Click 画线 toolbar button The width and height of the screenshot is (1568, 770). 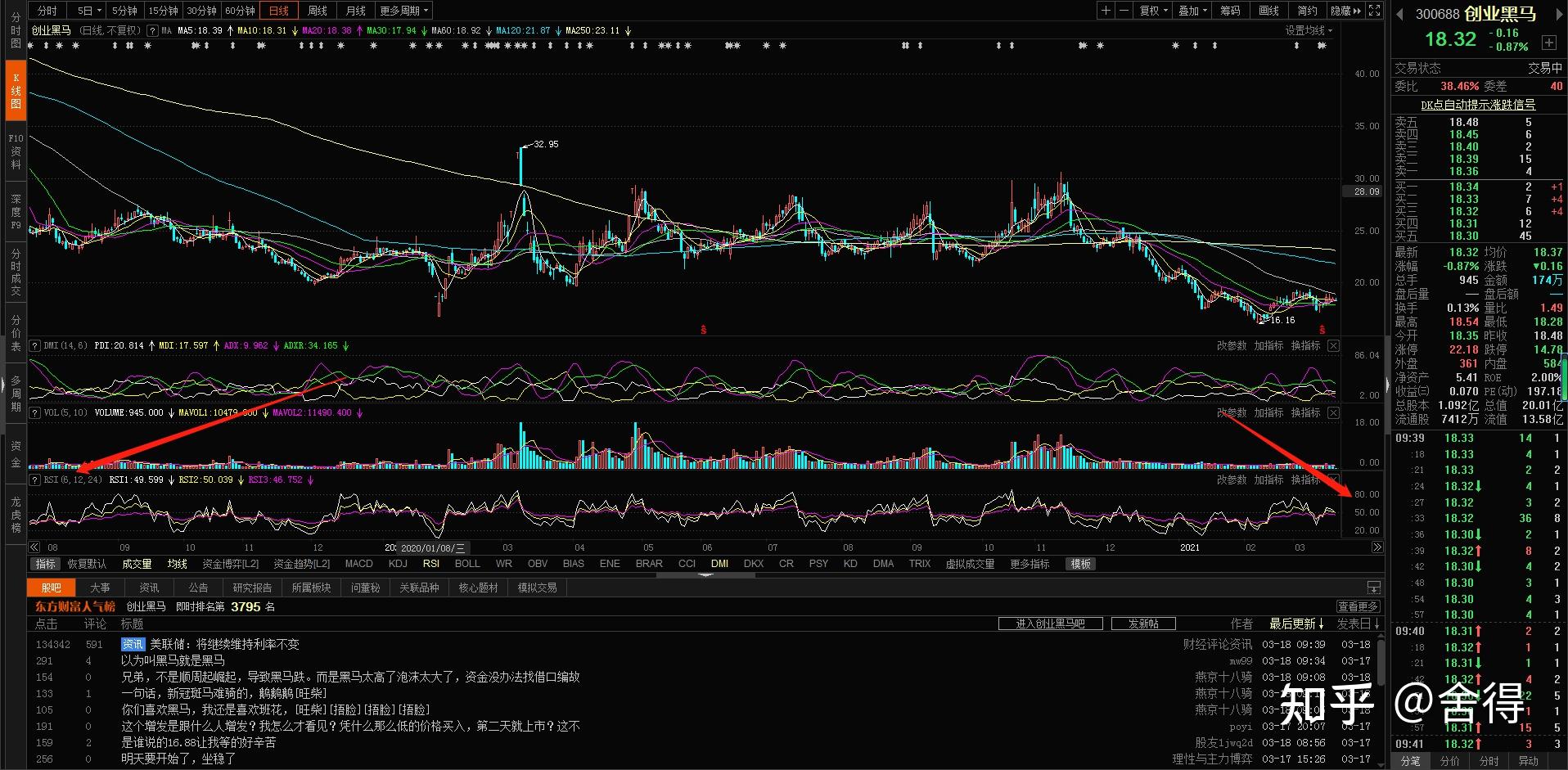pos(1268,11)
